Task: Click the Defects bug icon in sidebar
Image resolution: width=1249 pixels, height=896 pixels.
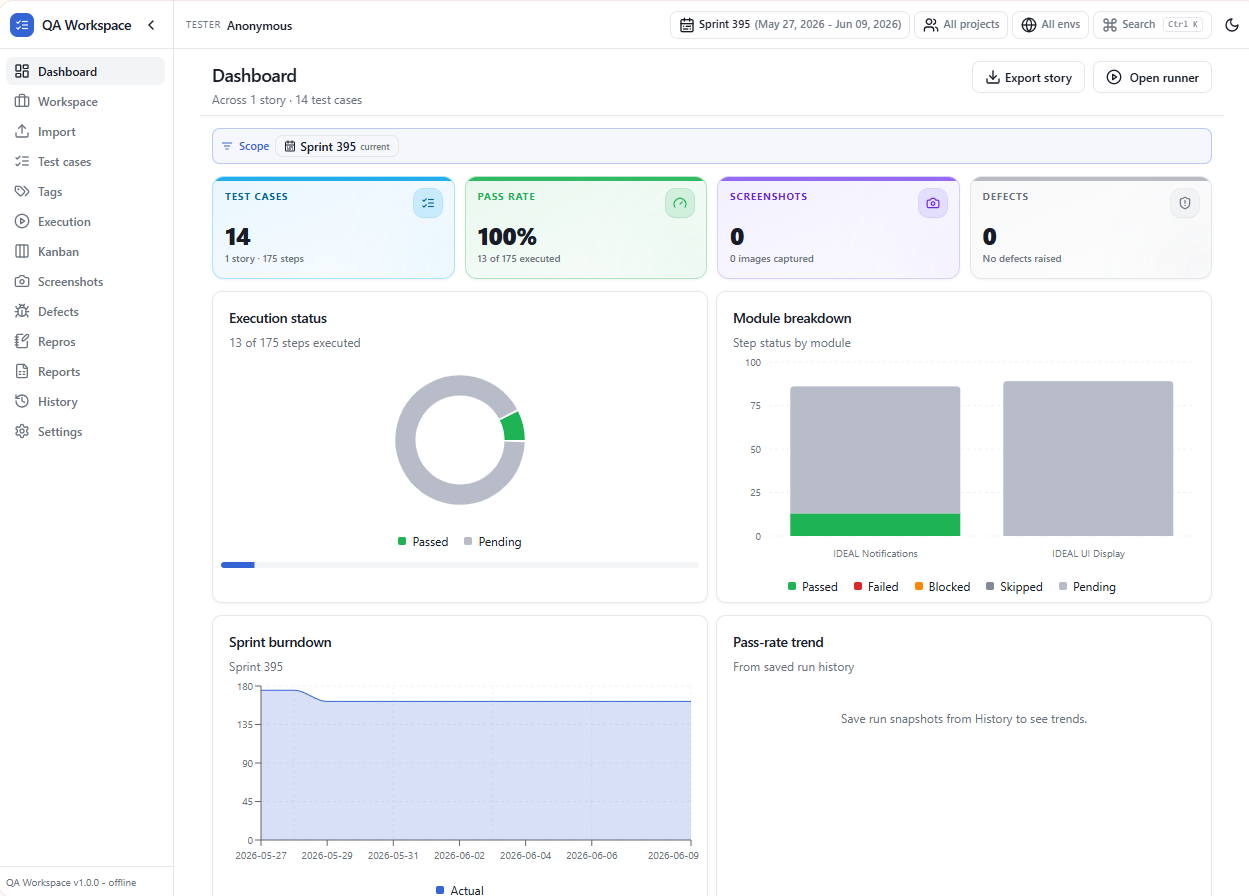Action: (22, 311)
